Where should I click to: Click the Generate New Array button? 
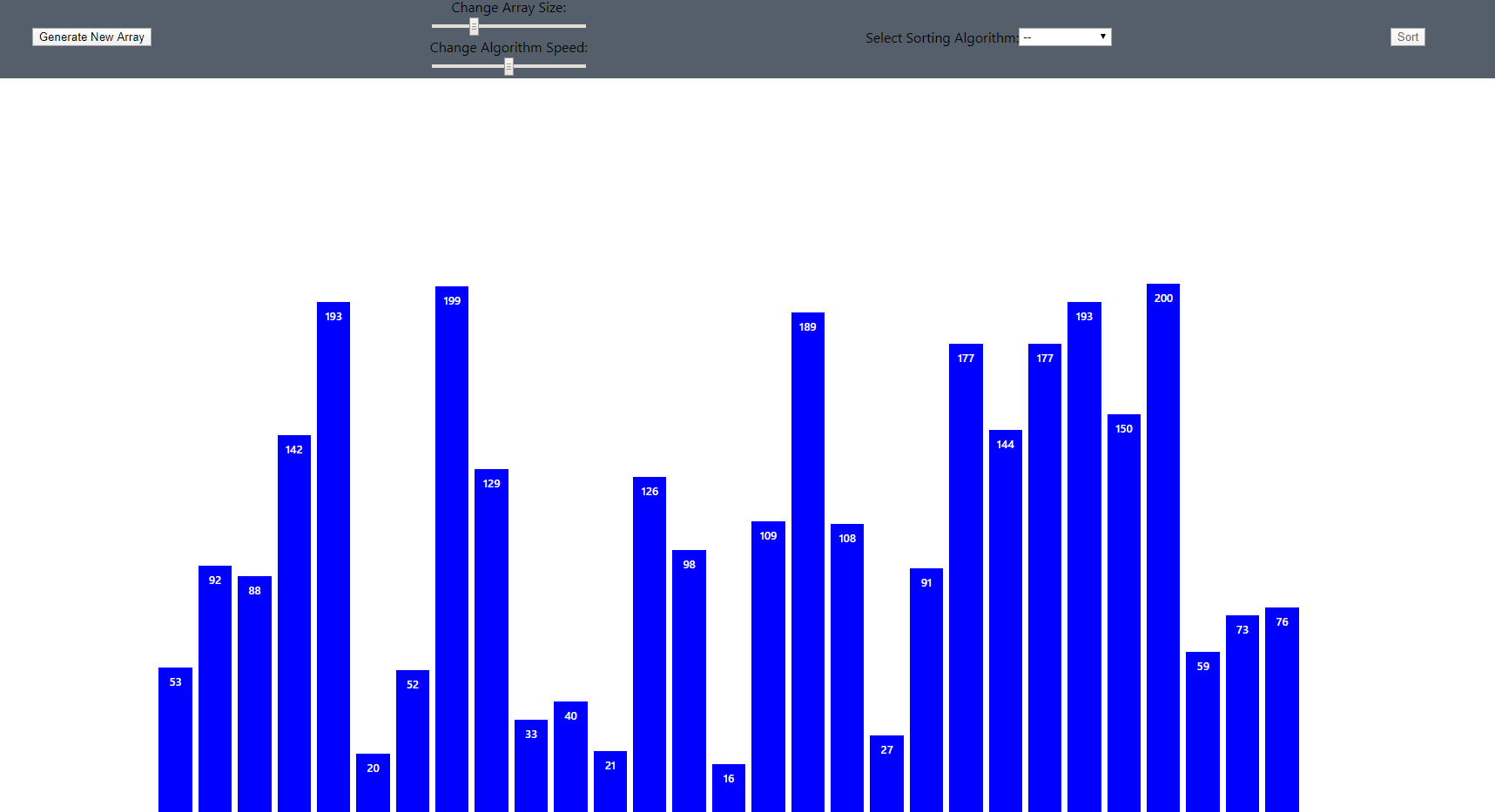(x=91, y=37)
